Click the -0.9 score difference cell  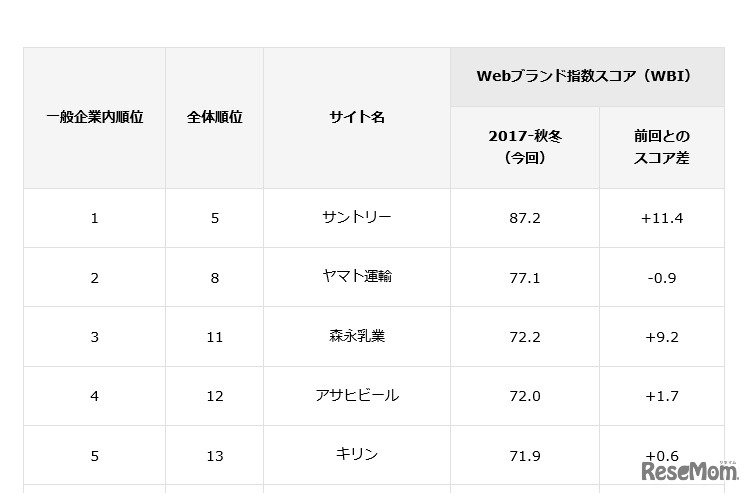click(661, 277)
